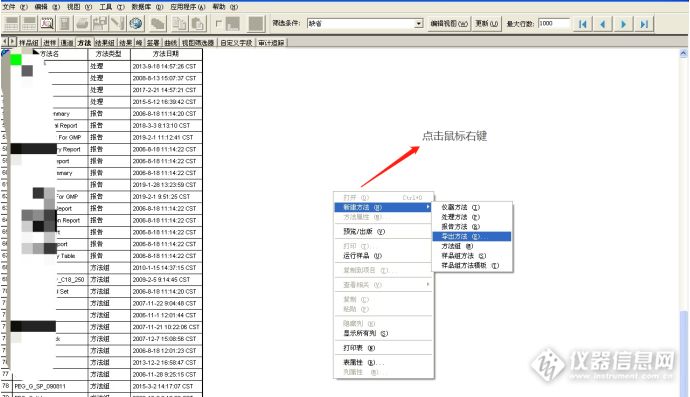The width and height of the screenshot is (690, 397).
Task: Switch to the 通道 tab
Action: tap(67, 43)
